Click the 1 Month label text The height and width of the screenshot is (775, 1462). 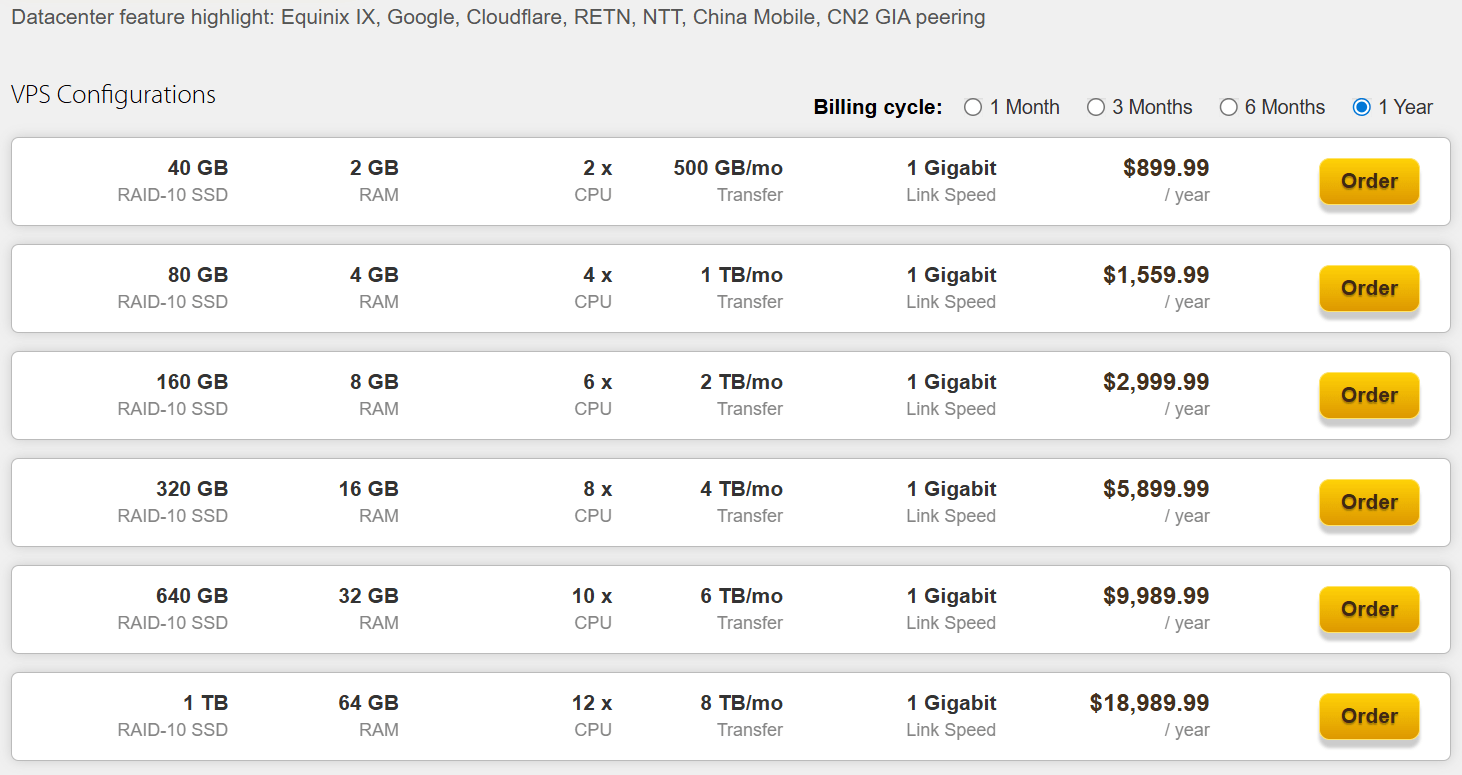(x=1024, y=107)
